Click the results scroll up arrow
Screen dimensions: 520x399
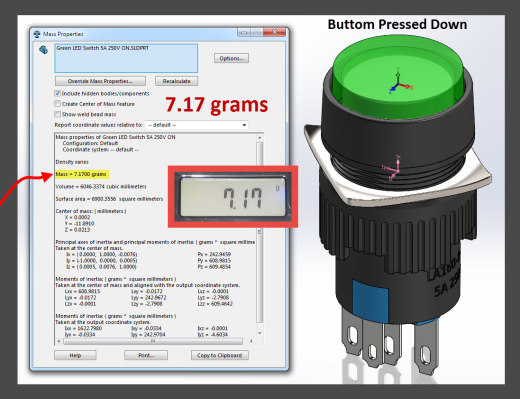(260, 137)
